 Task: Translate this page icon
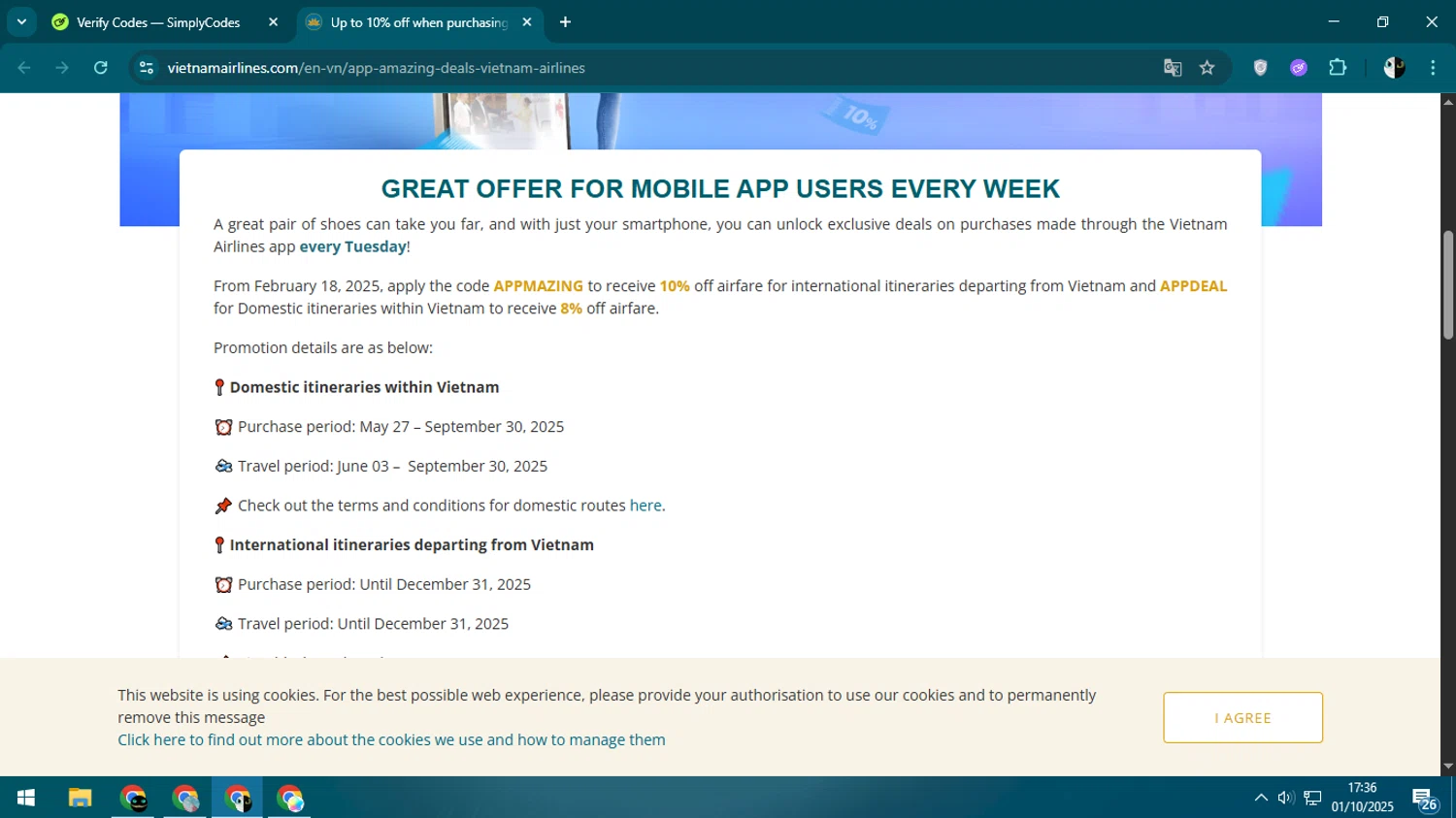click(1173, 68)
